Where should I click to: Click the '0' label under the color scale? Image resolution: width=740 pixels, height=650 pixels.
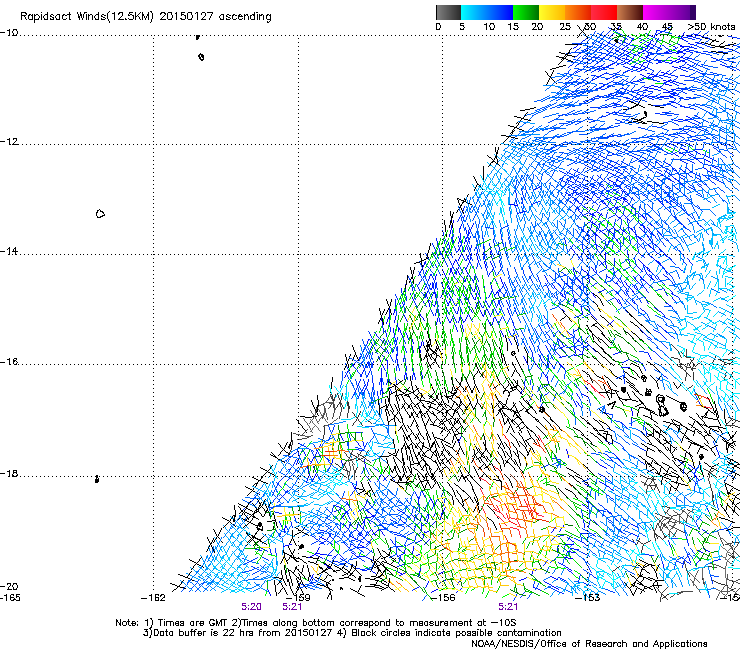tap(438, 27)
